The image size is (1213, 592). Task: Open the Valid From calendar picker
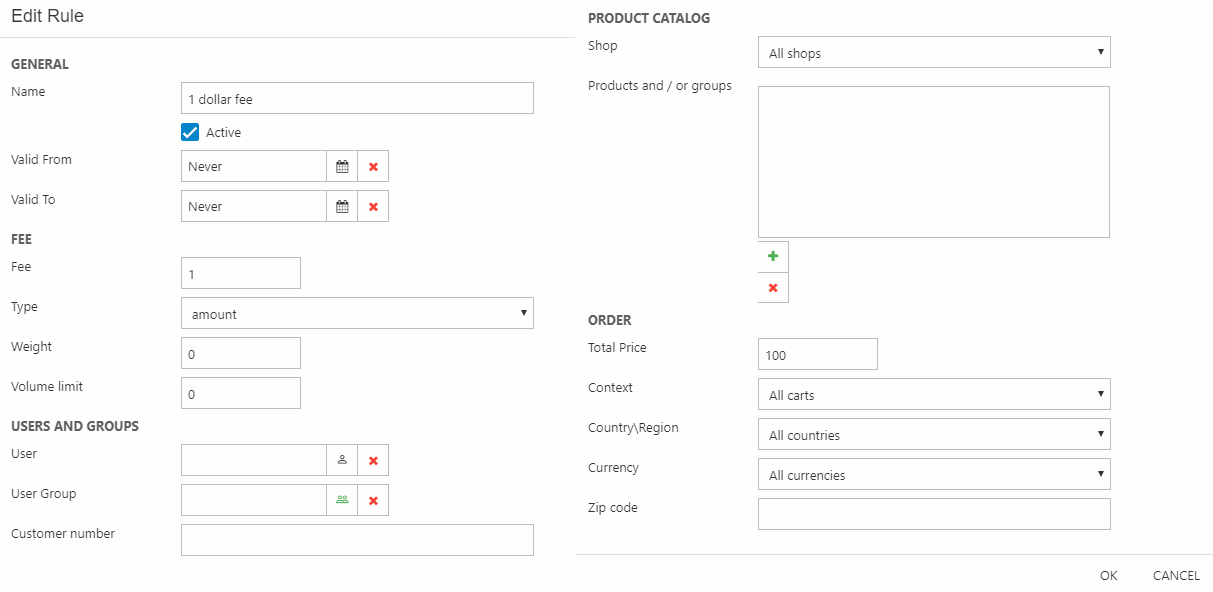(x=342, y=166)
